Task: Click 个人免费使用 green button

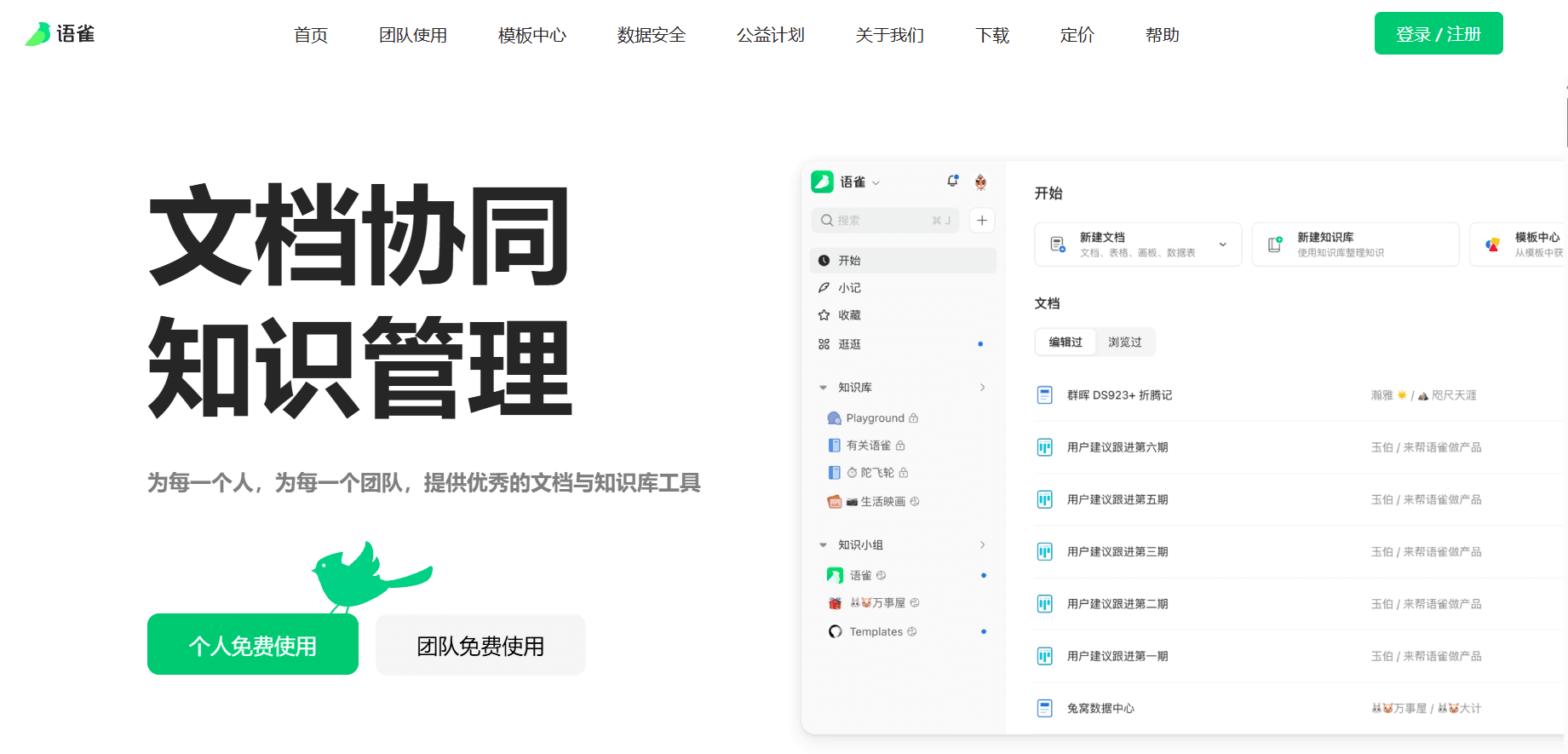Action: pyautogui.click(x=253, y=645)
